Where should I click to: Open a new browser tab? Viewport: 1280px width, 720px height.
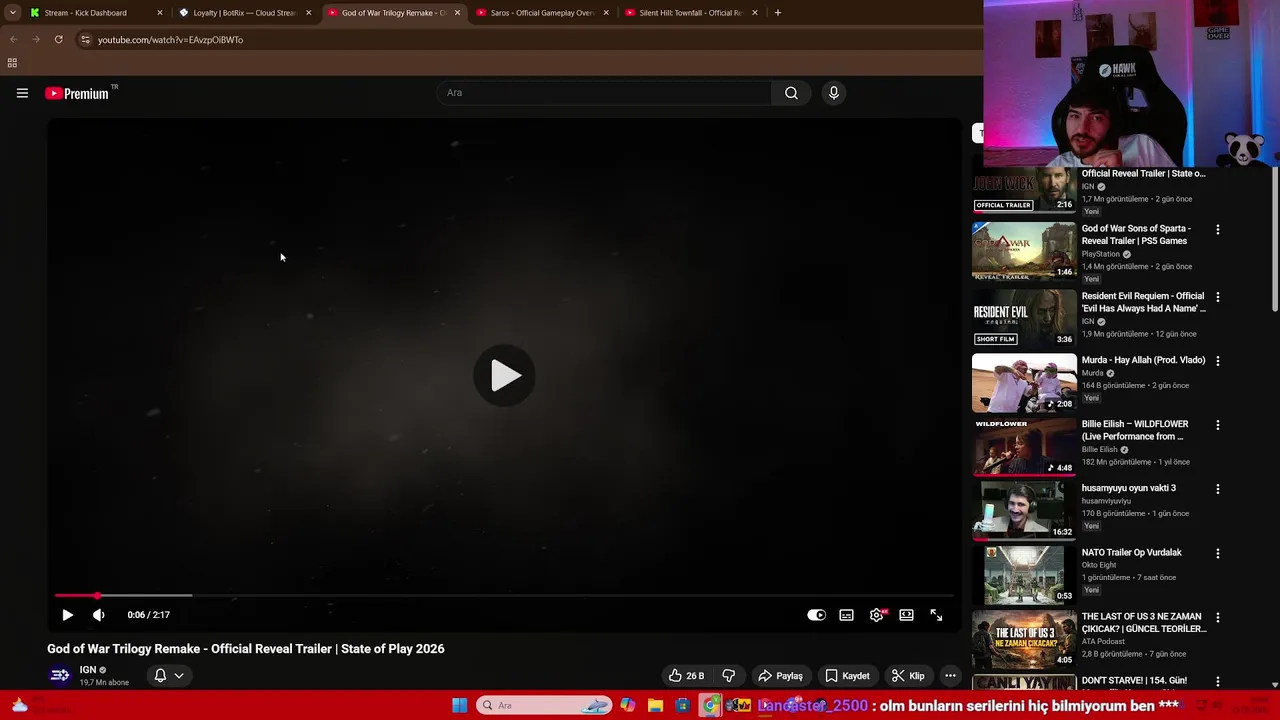click(778, 13)
